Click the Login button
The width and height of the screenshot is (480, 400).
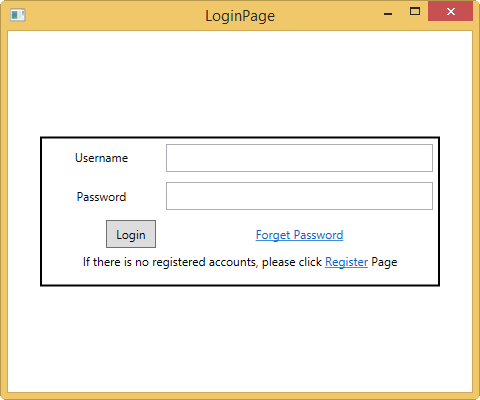[x=131, y=234]
